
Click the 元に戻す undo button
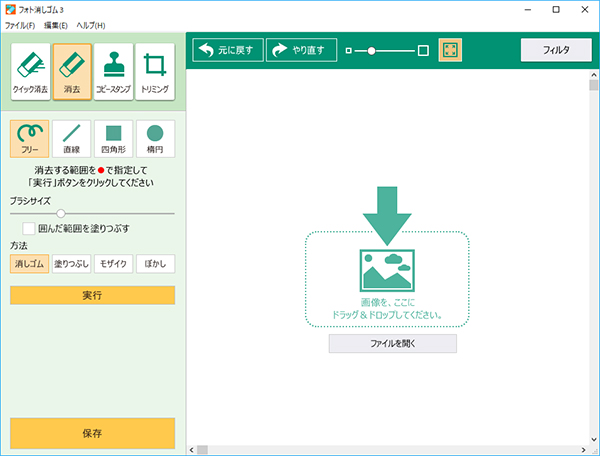pos(227,50)
